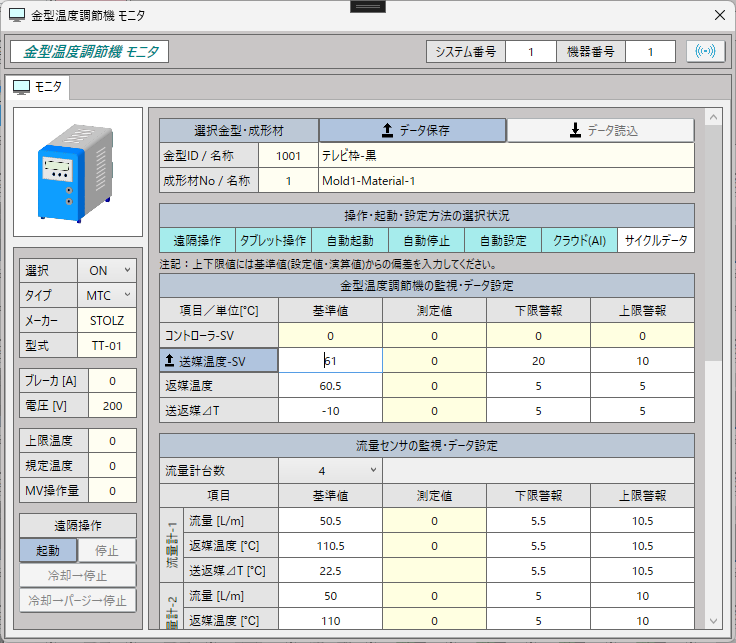Click the mold temperature controller machine image
The height and width of the screenshot is (643, 736).
[x=77, y=172]
